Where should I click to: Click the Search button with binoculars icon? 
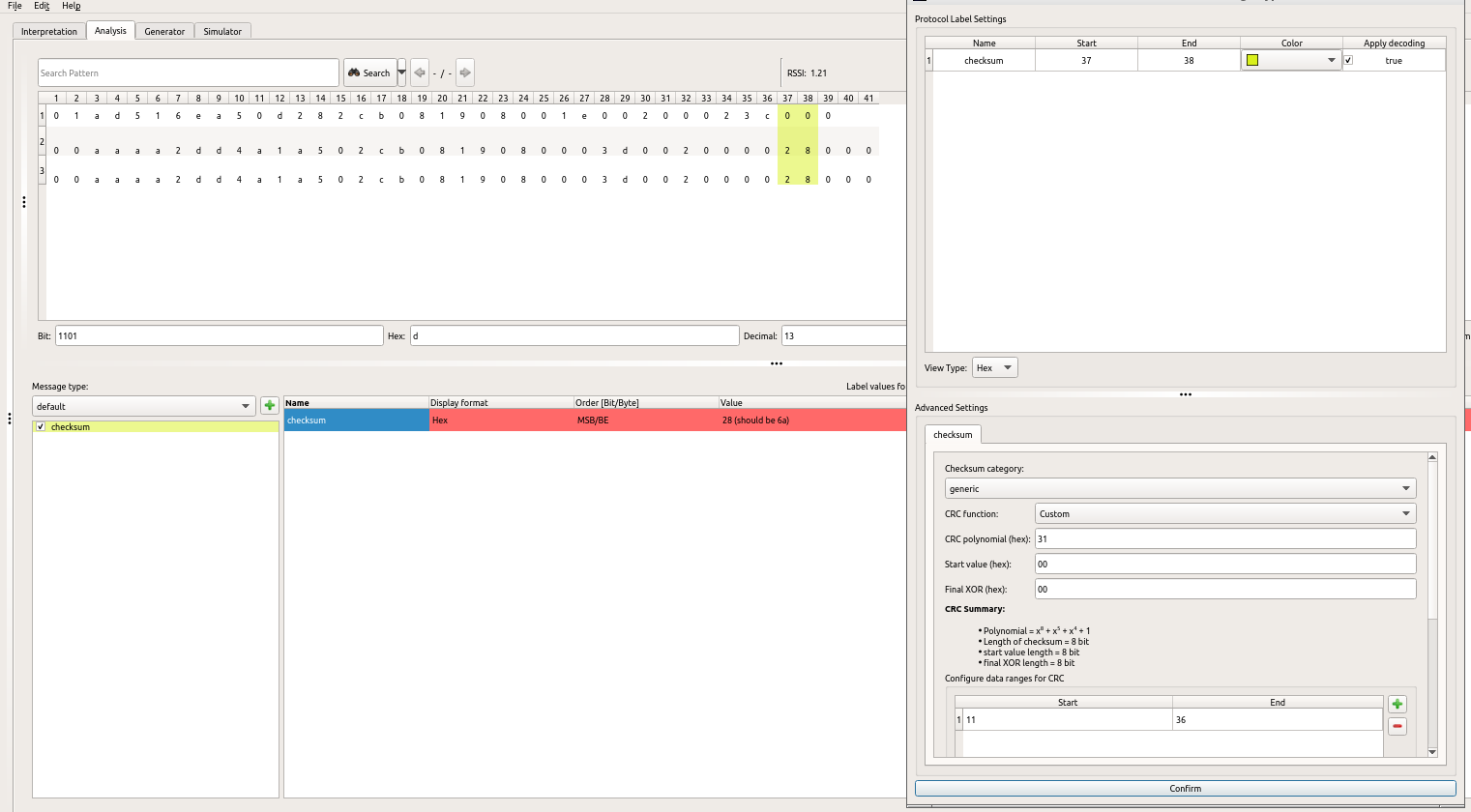click(x=370, y=72)
